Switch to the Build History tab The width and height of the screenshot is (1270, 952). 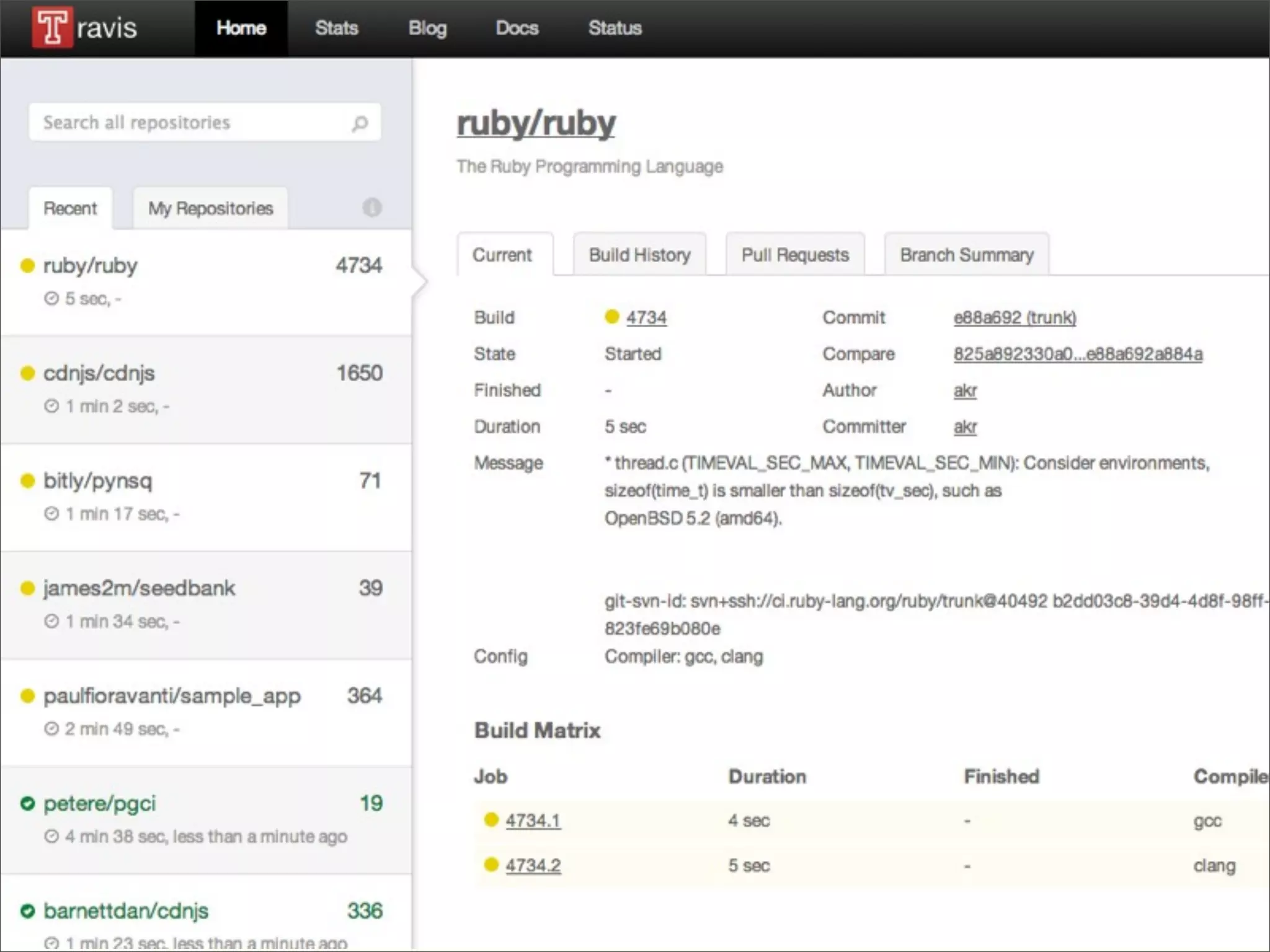coord(639,255)
